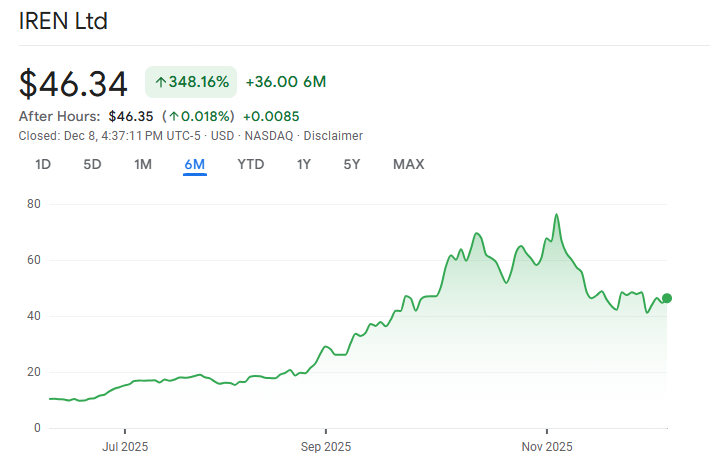Select the active 6M tab
Screen dimensions: 710x470
tap(195, 164)
